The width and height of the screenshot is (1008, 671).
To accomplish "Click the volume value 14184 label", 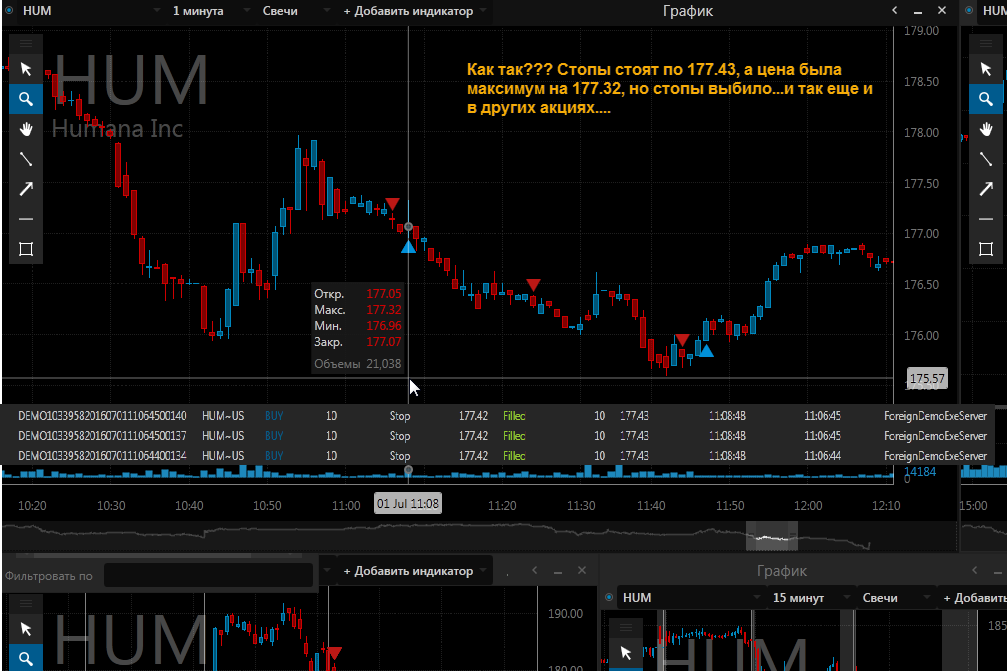I will pyautogui.click(x=920, y=472).
